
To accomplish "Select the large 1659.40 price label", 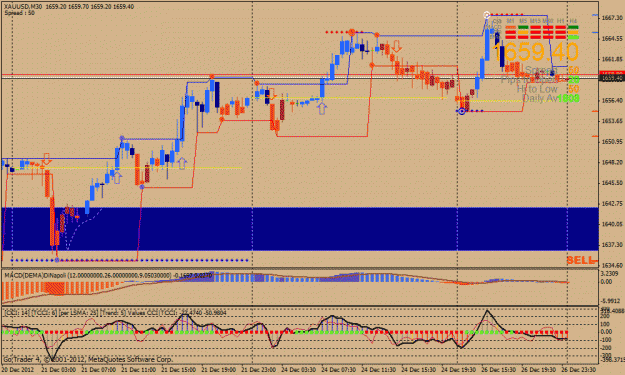I will coord(536,52).
